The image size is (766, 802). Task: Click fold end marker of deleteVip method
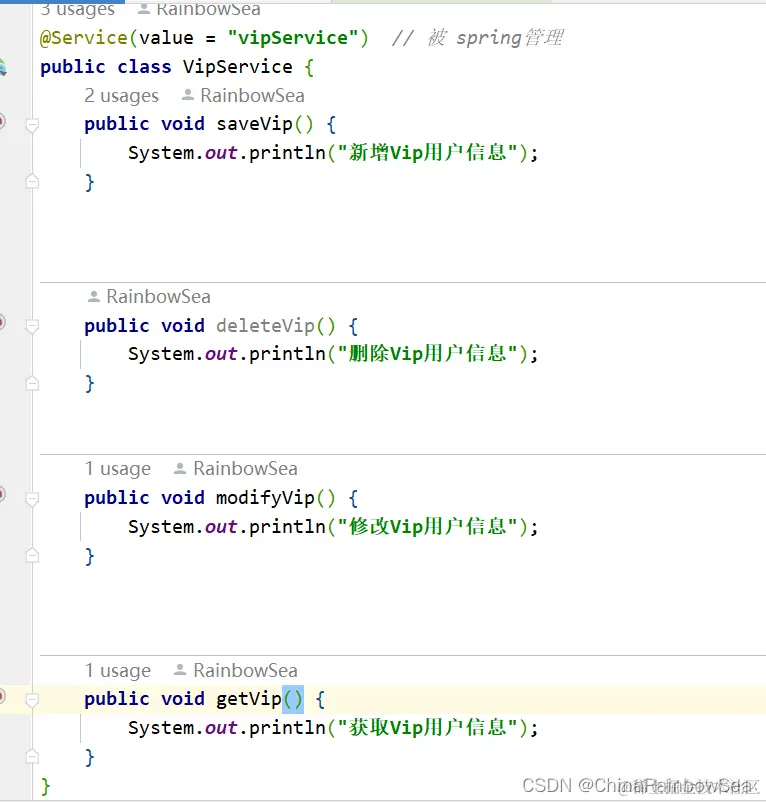coord(32,383)
